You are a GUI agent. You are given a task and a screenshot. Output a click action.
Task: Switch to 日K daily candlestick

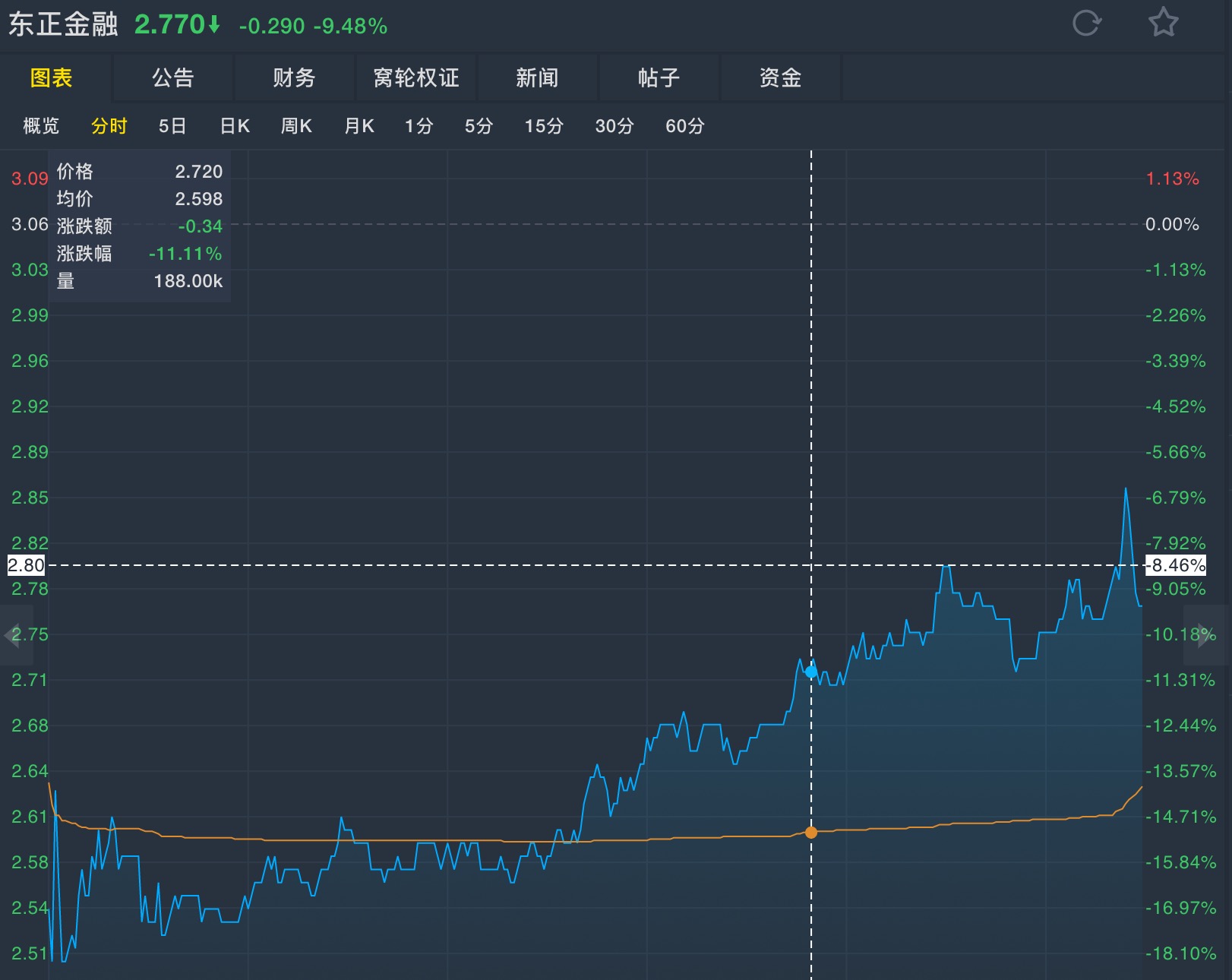tap(235, 126)
